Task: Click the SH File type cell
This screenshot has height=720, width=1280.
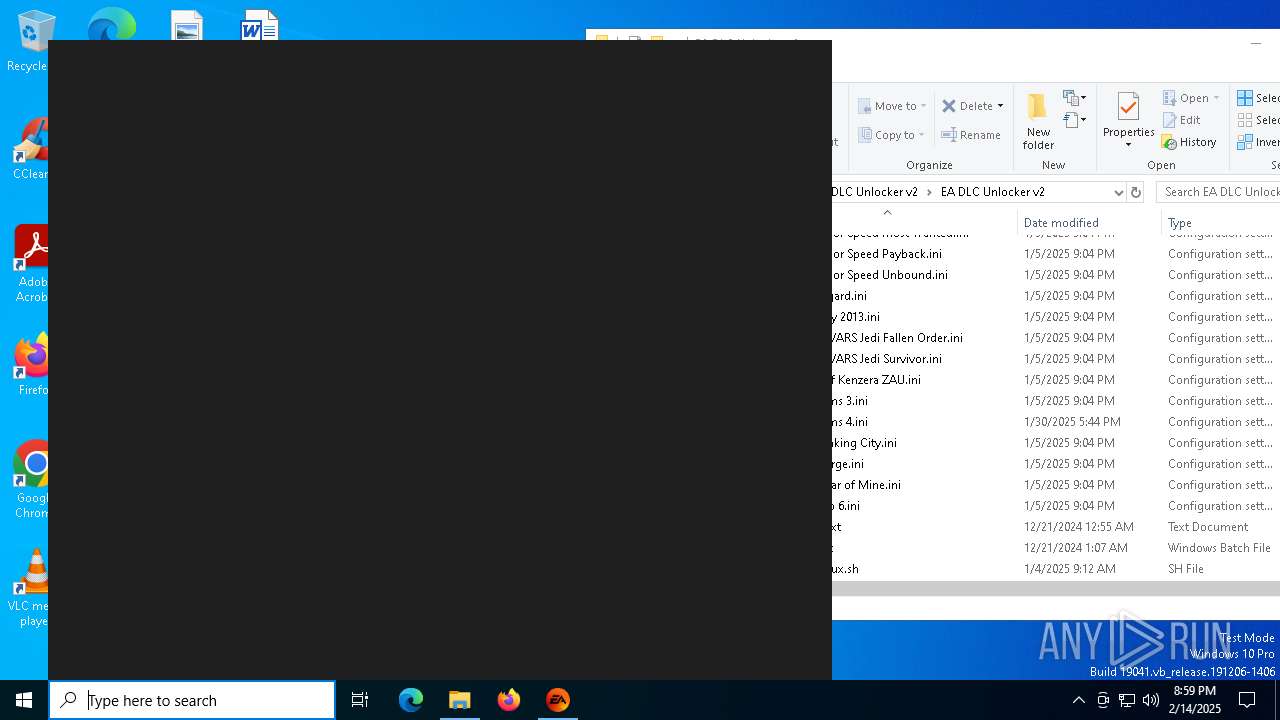Action: click(1185, 569)
